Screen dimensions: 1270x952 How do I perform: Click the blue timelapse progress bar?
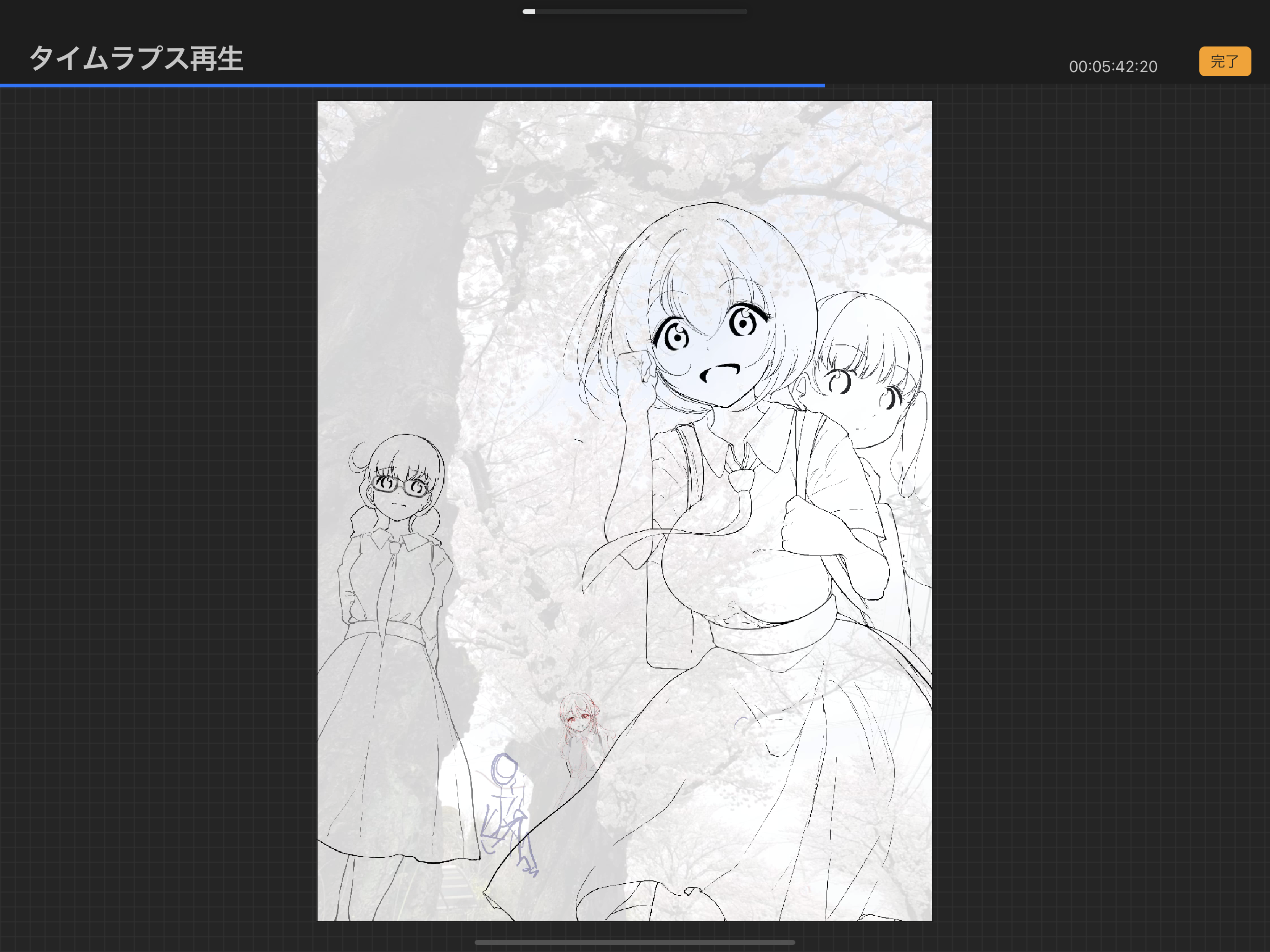(412, 86)
